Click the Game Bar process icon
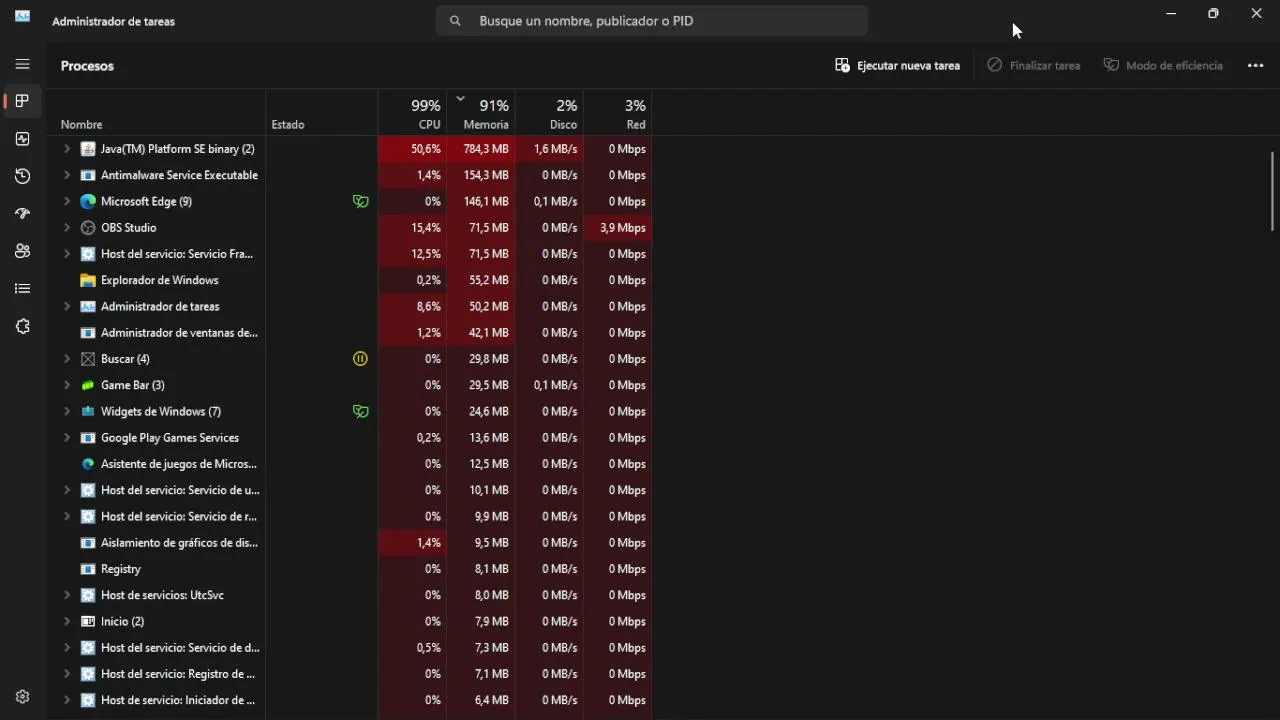The height and width of the screenshot is (720, 1280). point(88,385)
